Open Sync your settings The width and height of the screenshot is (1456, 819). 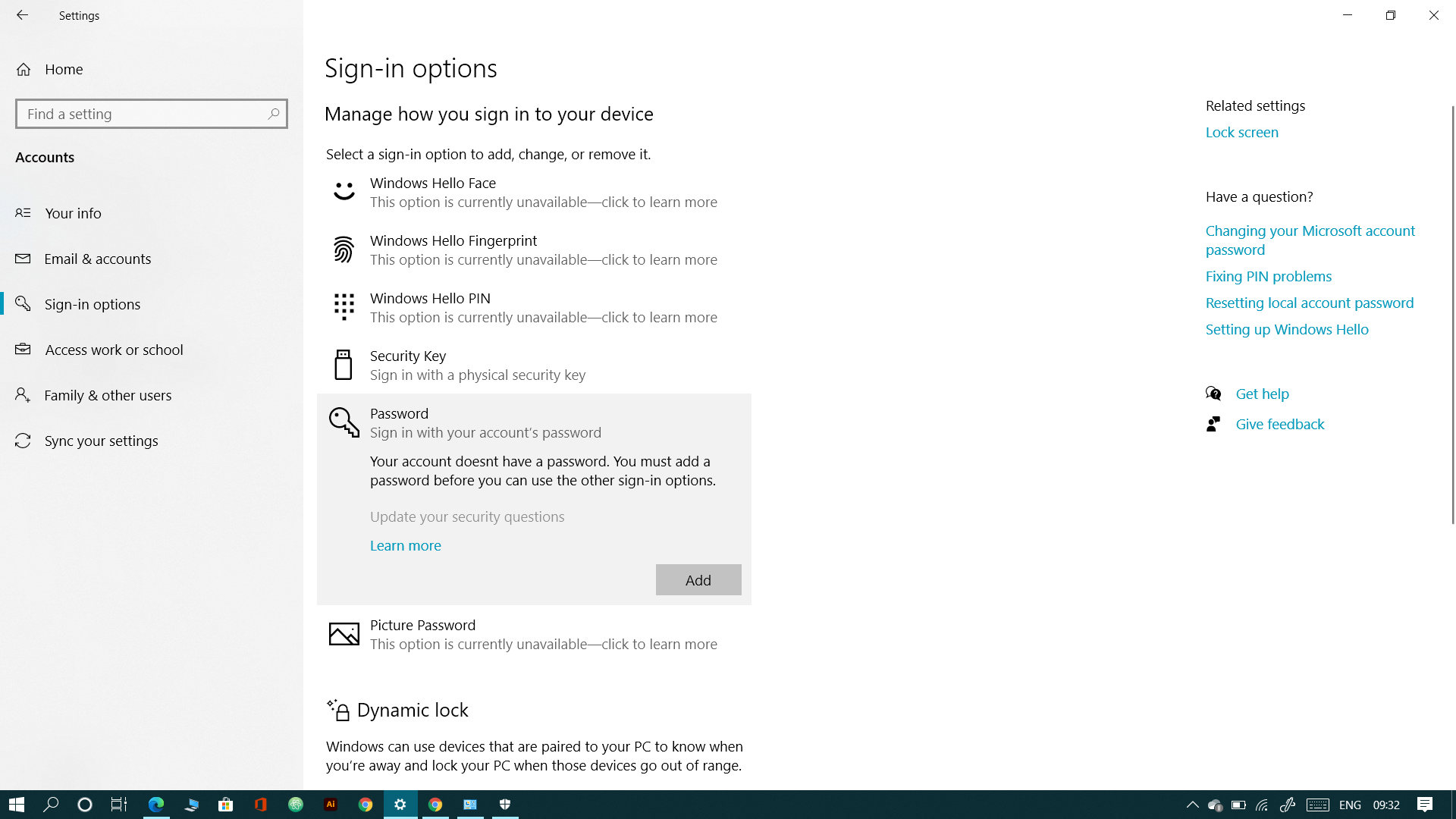point(152,441)
